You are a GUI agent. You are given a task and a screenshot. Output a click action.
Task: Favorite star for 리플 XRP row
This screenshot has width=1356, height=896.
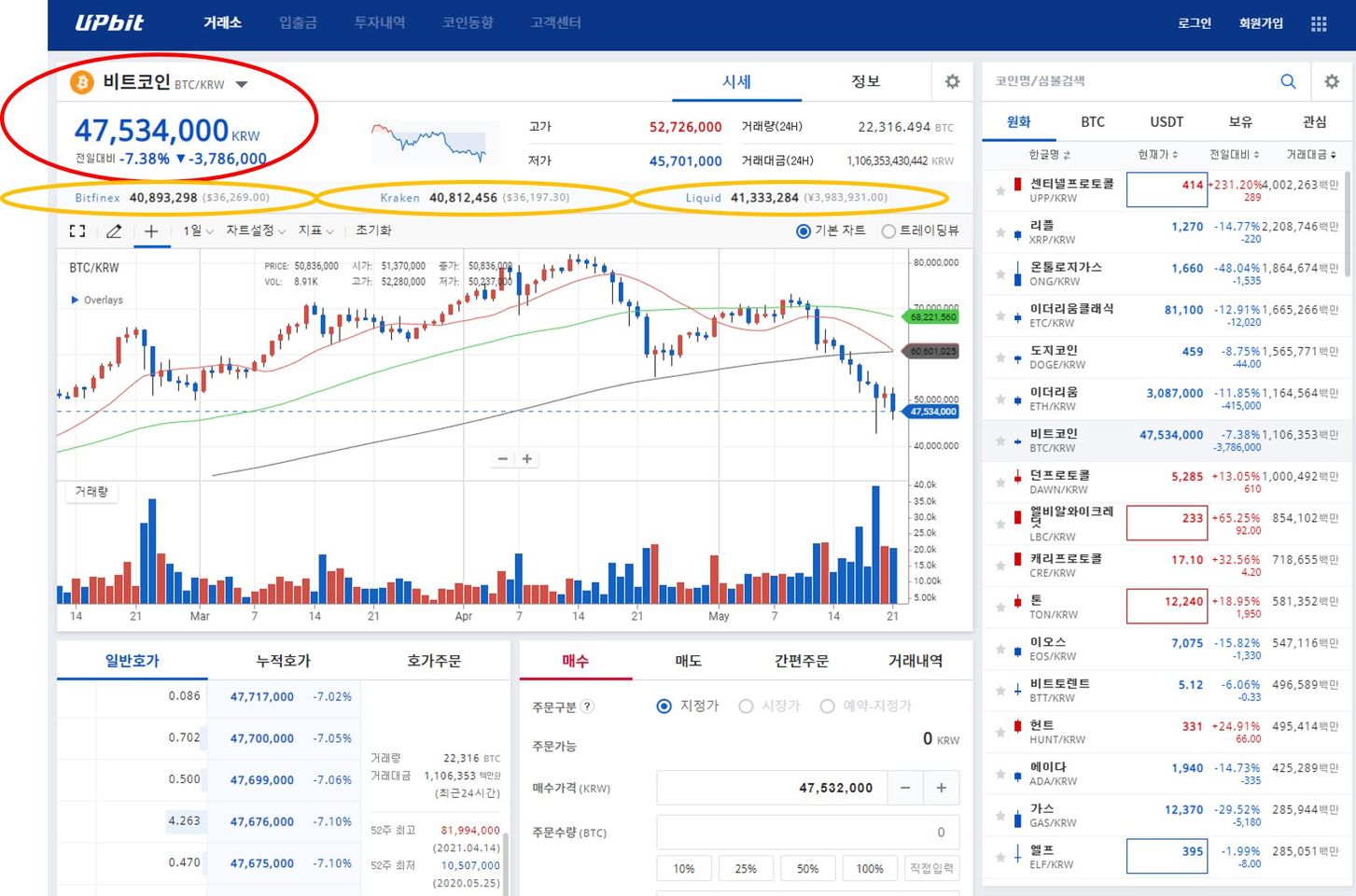tap(1000, 232)
